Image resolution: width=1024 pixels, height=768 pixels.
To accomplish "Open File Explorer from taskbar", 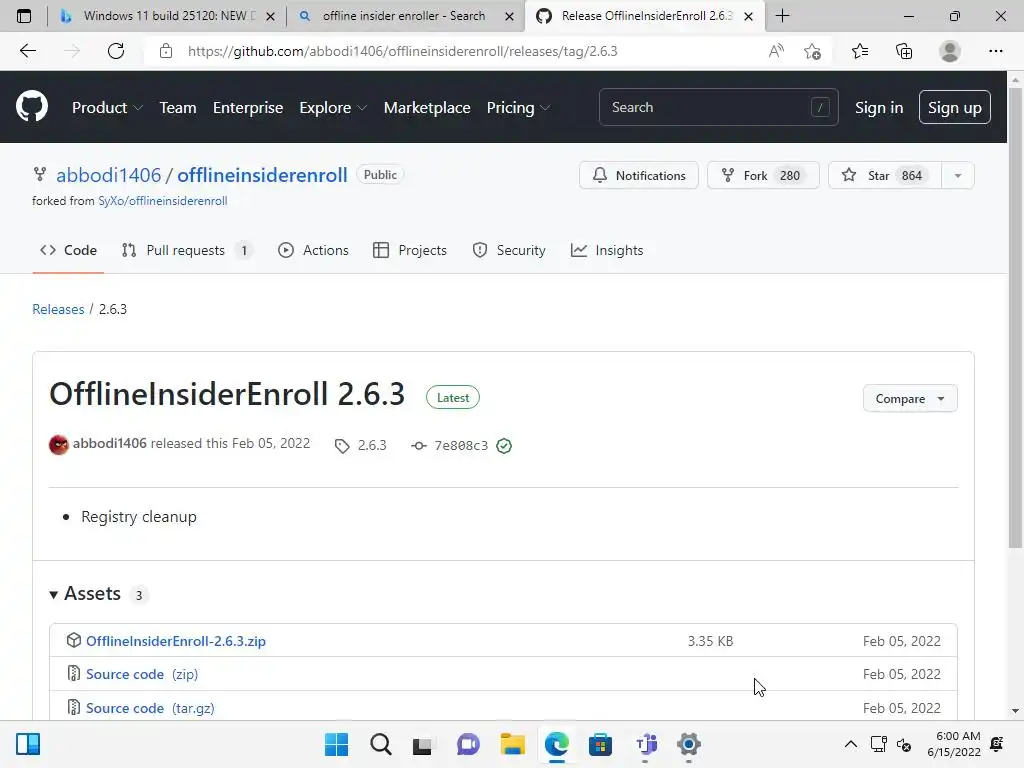I will click(x=513, y=744).
